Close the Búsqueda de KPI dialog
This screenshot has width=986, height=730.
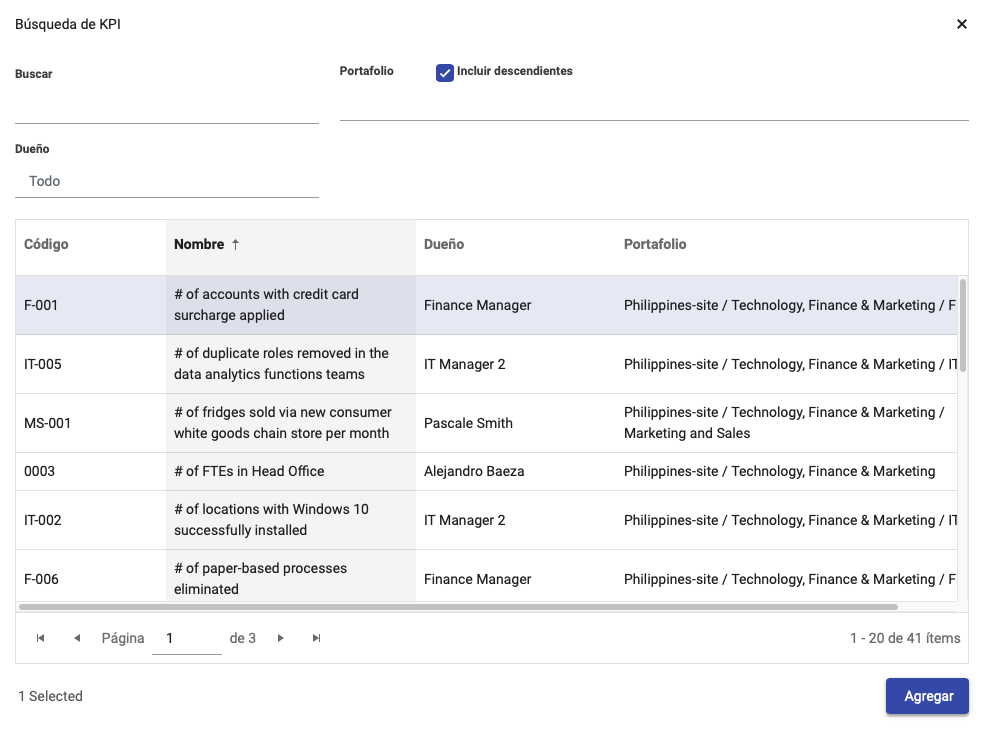(961, 24)
